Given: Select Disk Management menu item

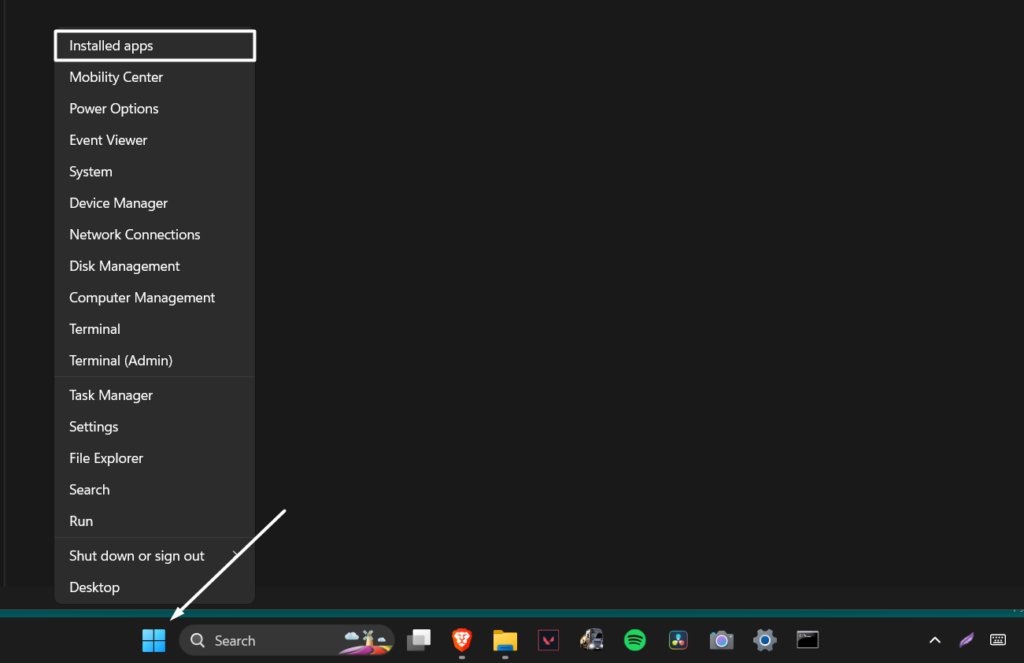Looking at the screenshot, I should click(124, 266).
